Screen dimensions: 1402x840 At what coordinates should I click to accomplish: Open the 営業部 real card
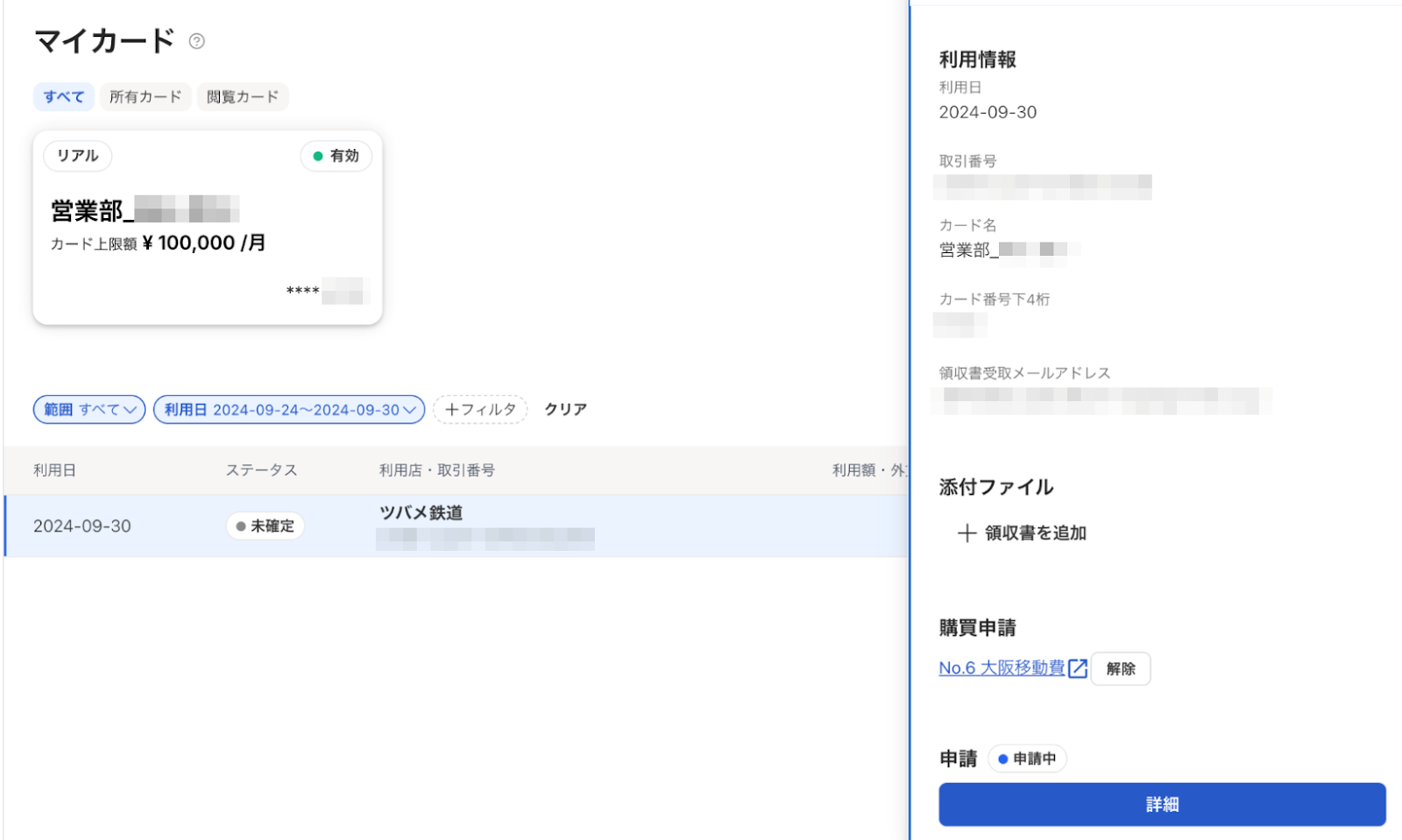[x=208, y=228]
